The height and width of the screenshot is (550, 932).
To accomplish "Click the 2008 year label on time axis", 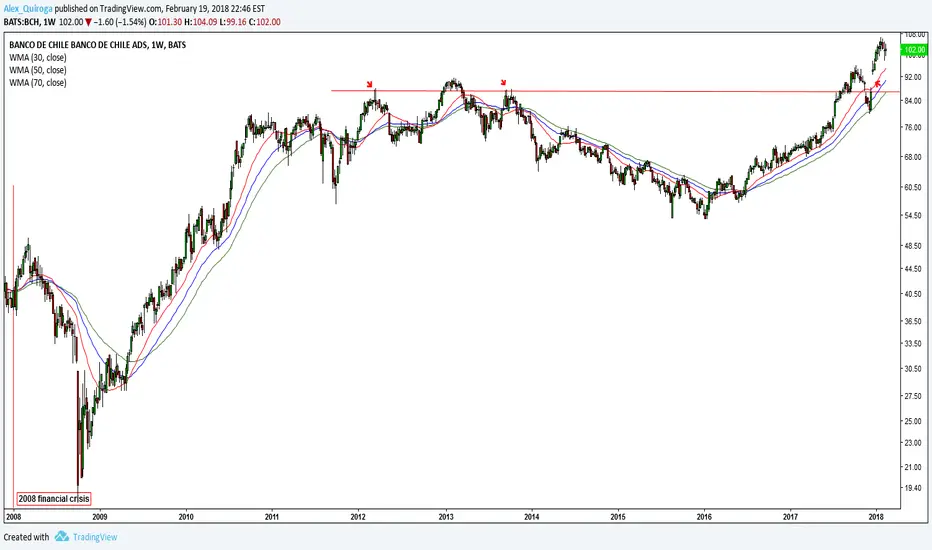I will (13, 517).
